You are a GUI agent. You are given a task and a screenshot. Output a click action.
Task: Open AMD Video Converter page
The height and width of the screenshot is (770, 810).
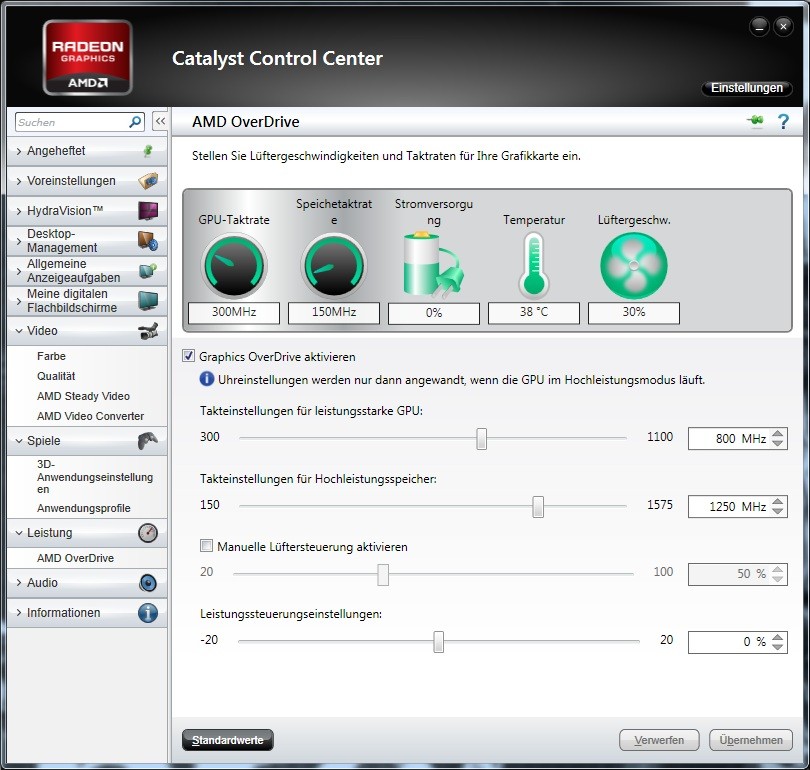[x=90, y=416]
